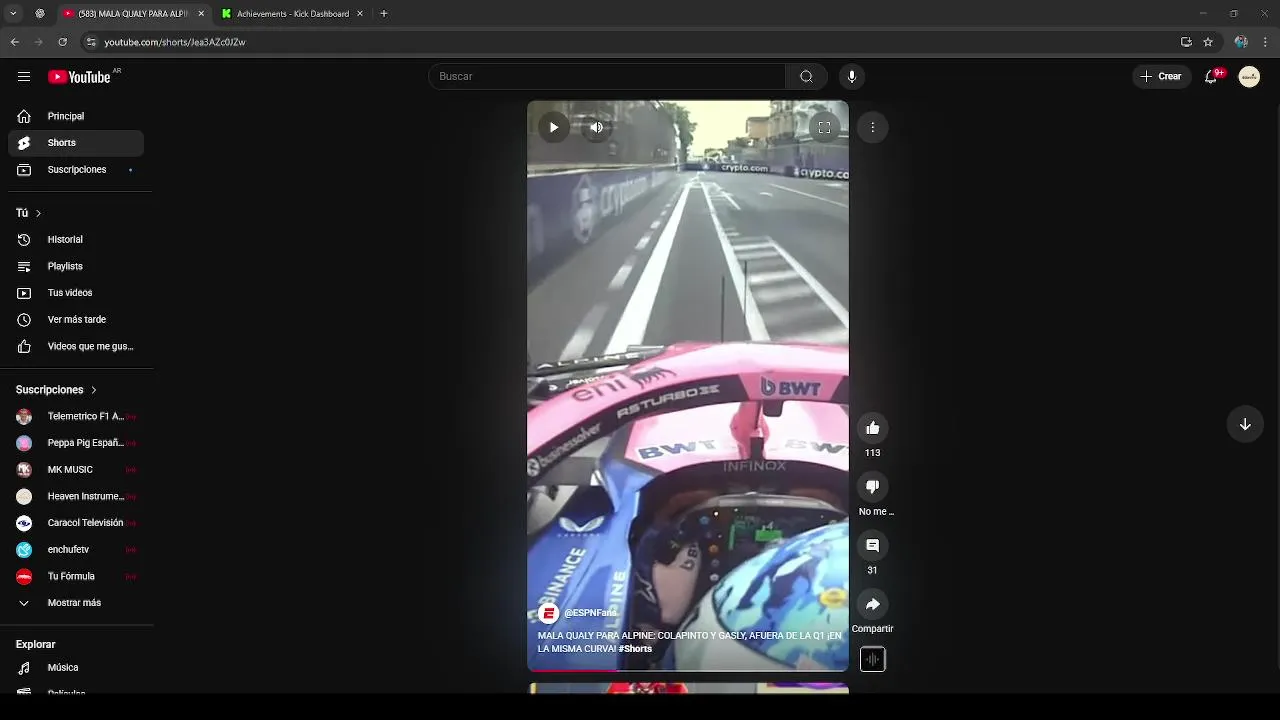The image size is (1280, 720).
Task: Click the Buscar search field
Action: point(607,77)
